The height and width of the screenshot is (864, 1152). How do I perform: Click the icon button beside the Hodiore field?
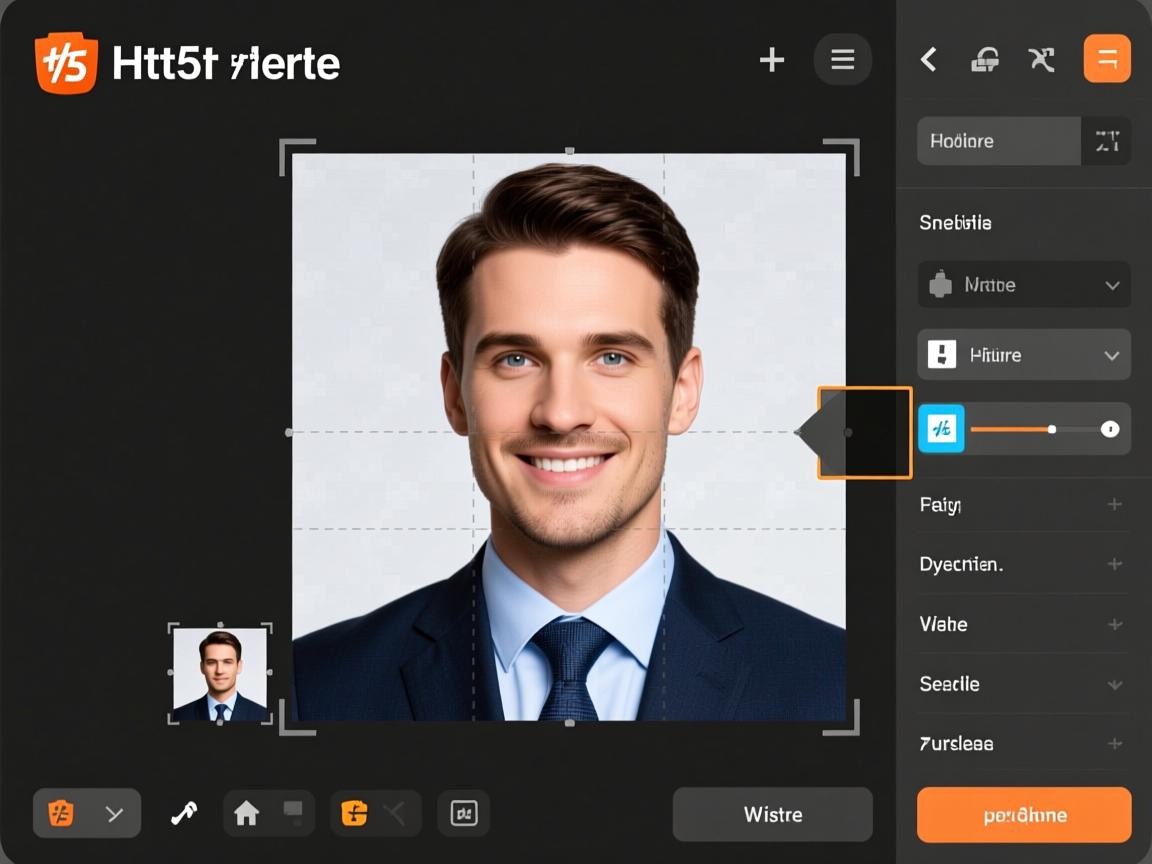click(1106, 141)
